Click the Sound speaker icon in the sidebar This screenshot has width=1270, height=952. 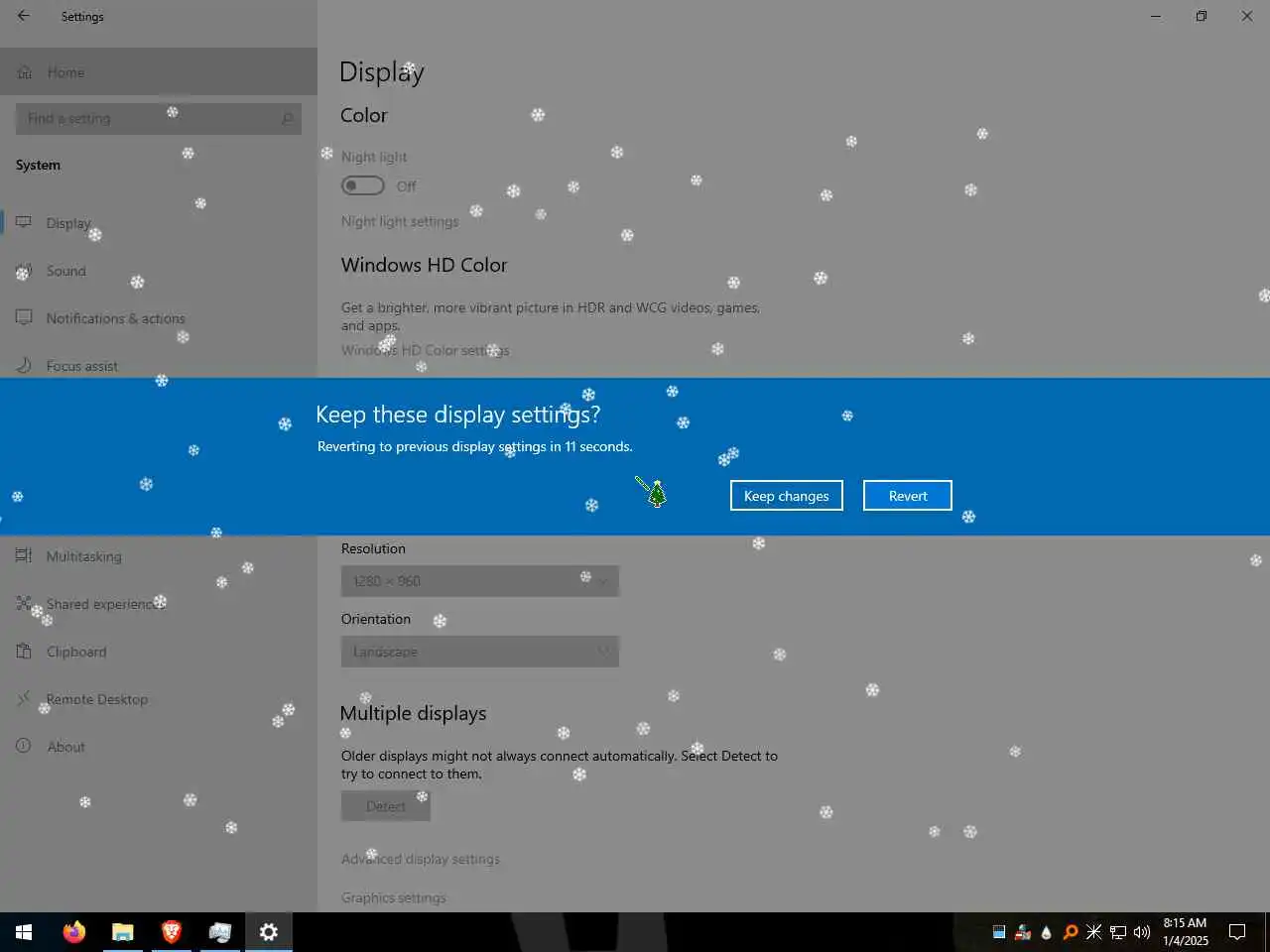pos(24,271)
